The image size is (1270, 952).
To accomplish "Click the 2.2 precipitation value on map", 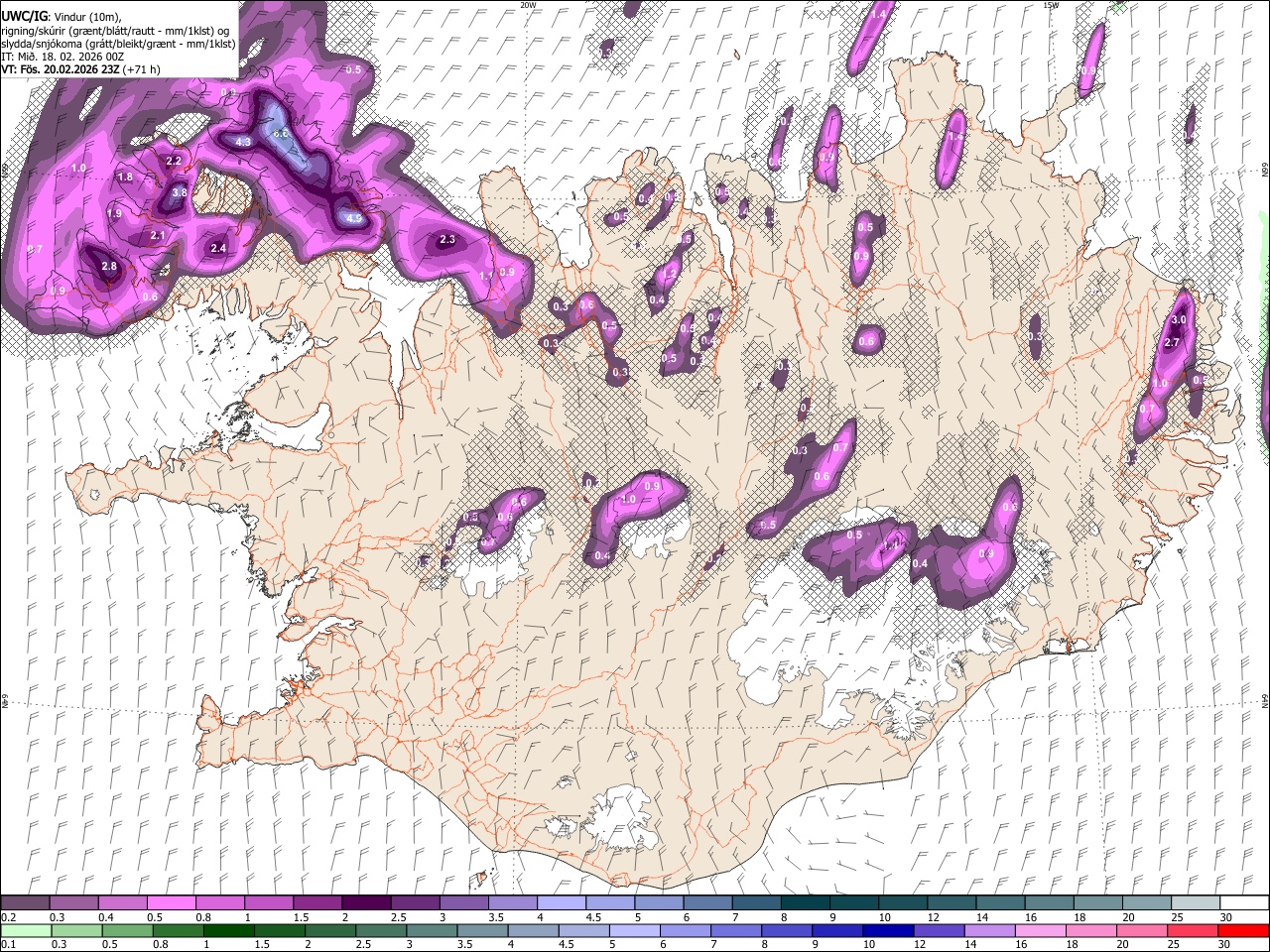I will pos(174,161).
